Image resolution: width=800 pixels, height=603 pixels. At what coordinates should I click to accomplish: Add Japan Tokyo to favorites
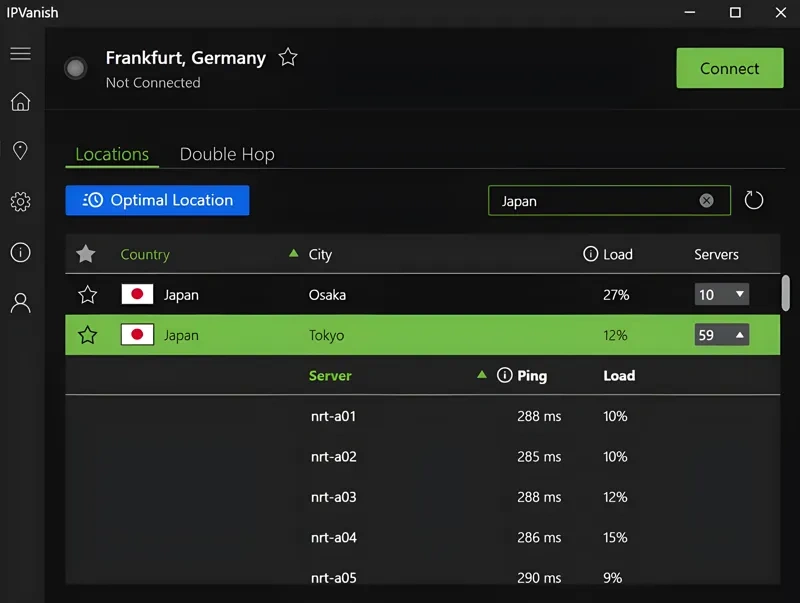point(87,335)
